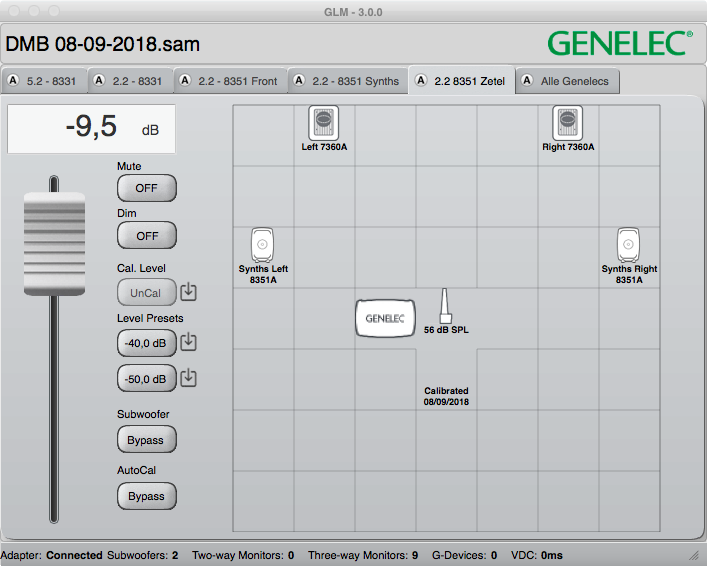The width and height of the screenshot is (707, 566).
Task: Click the volume fader track below handle
Action: (x=54, y=408)
